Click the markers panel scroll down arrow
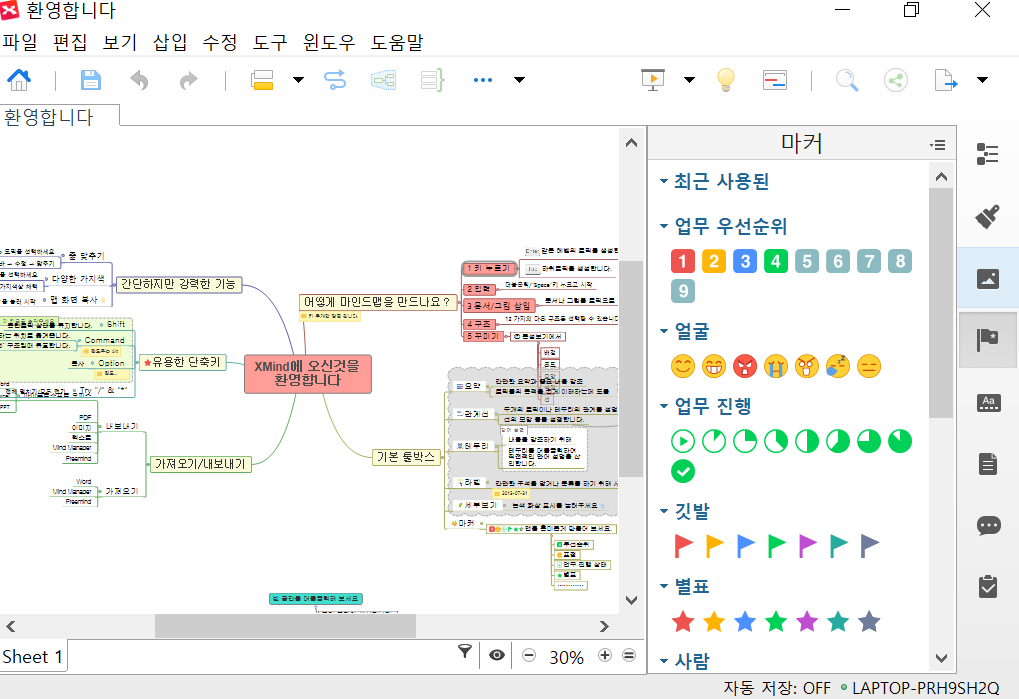Screen dimensions: 1019x699 941,659
